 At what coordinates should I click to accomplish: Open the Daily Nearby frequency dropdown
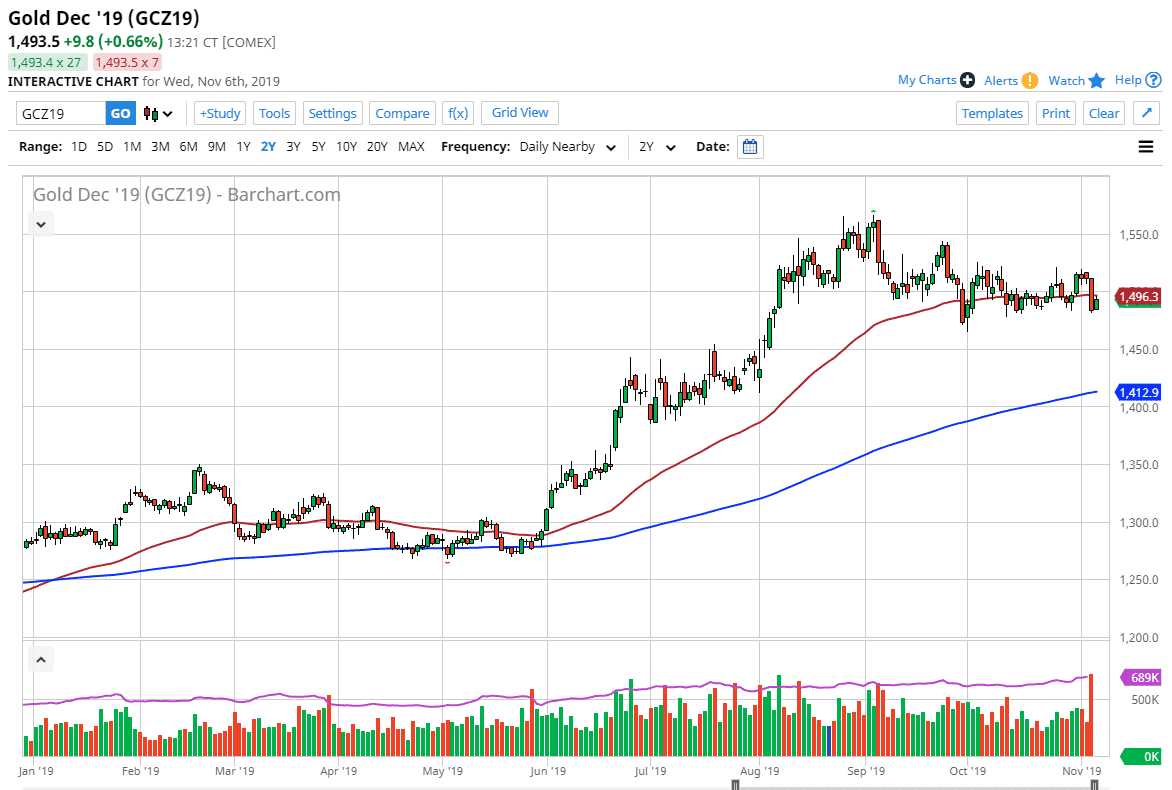pos(567,146)
